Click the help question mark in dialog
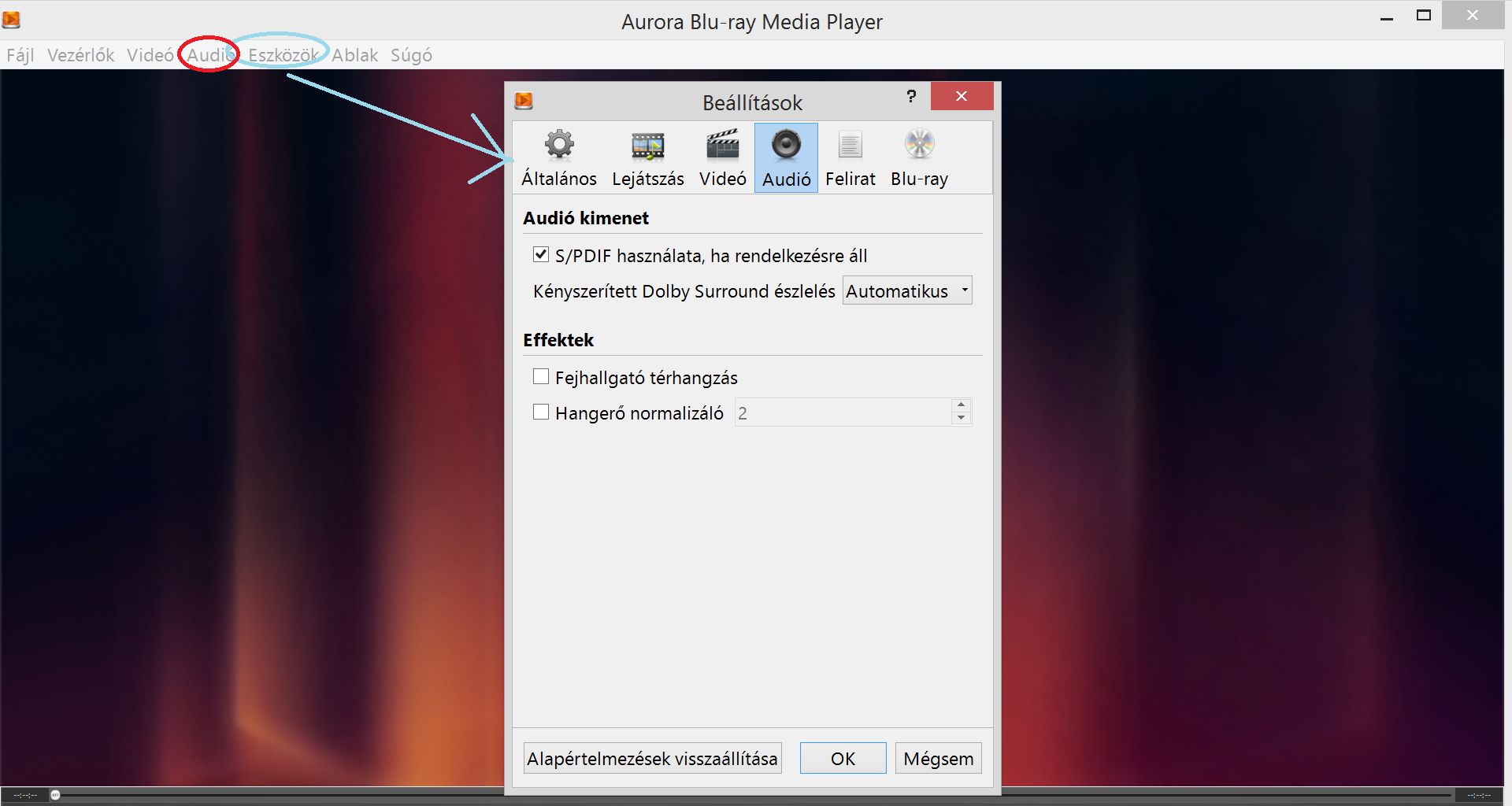Screen dimensions: 1512x806 point(911,96)
